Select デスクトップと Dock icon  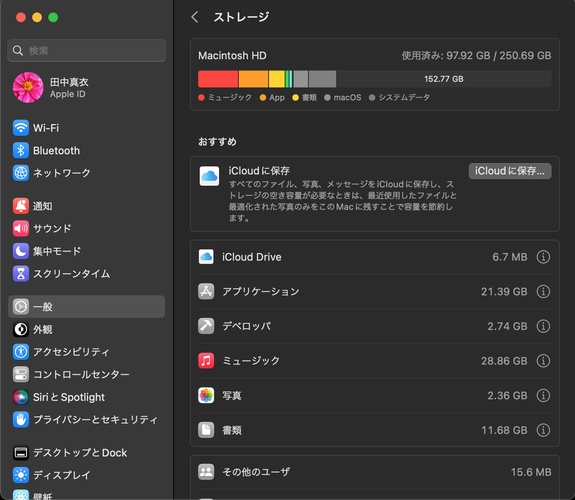tap(21, 453)
